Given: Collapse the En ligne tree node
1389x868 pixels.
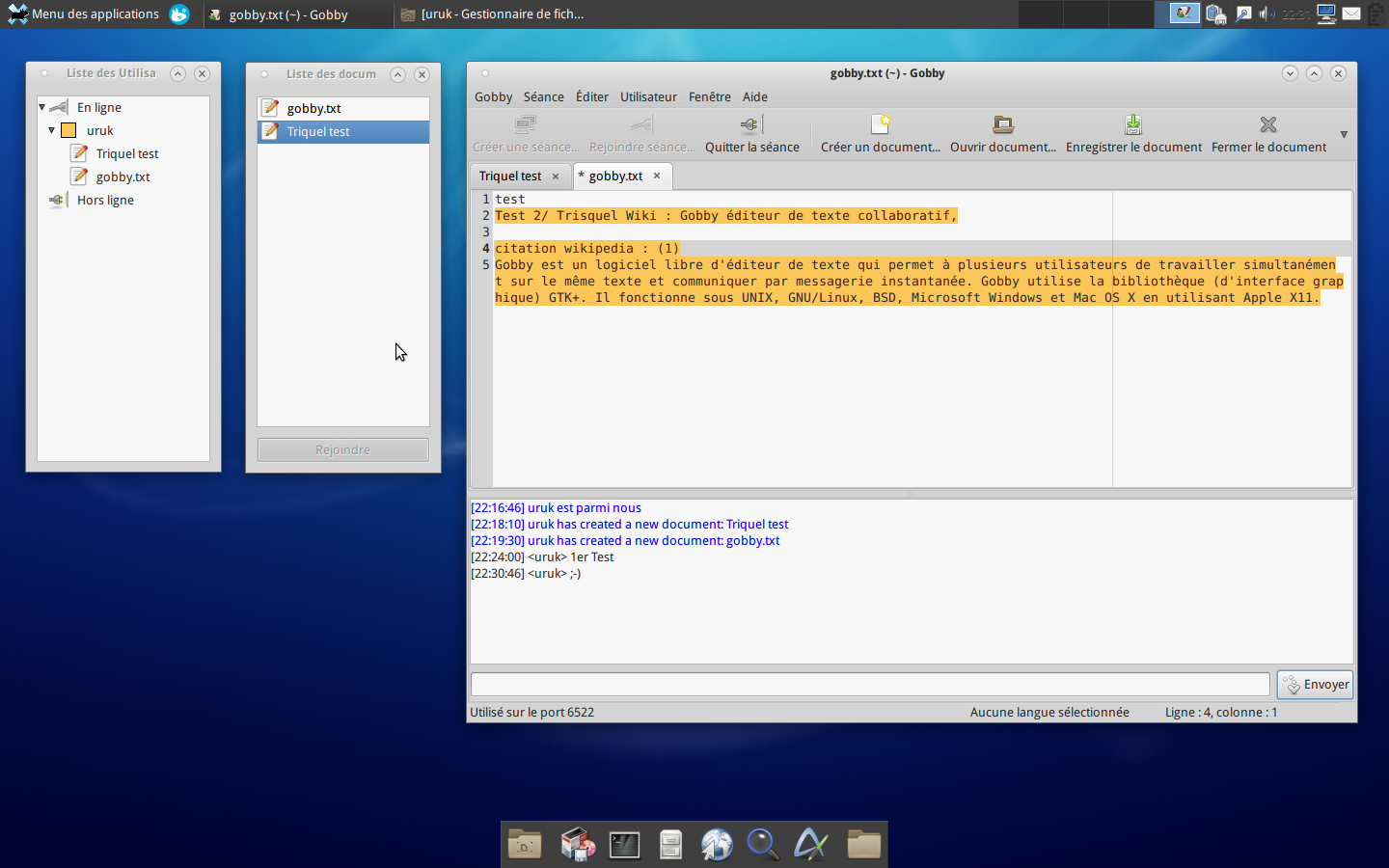Looking at the screenshot, I should click(41, 107).
